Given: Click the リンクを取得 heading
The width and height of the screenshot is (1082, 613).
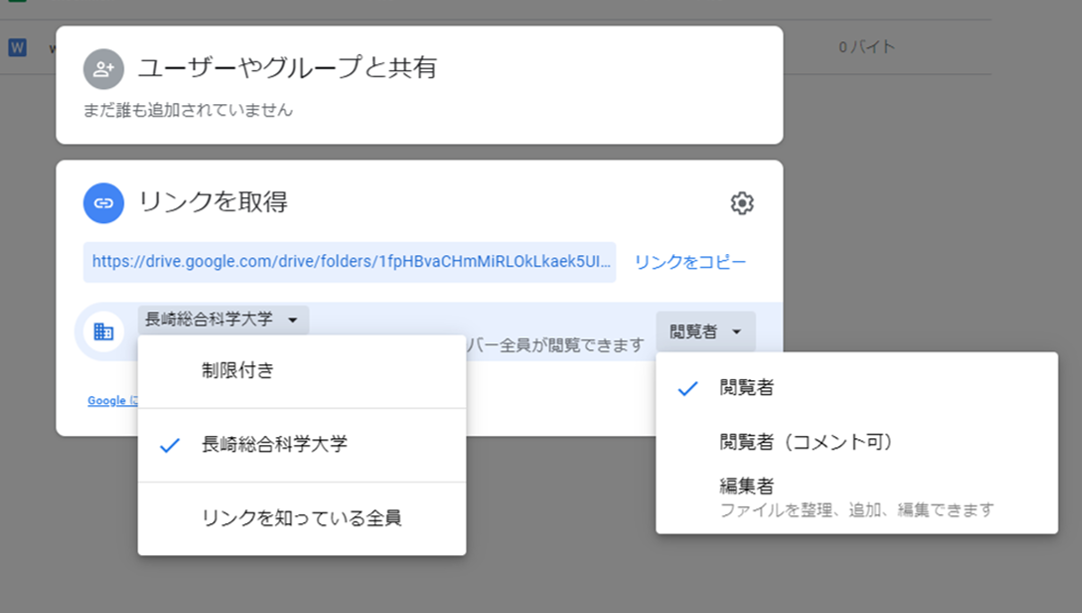Looking at the screenshot, I should tap(213, 202).
